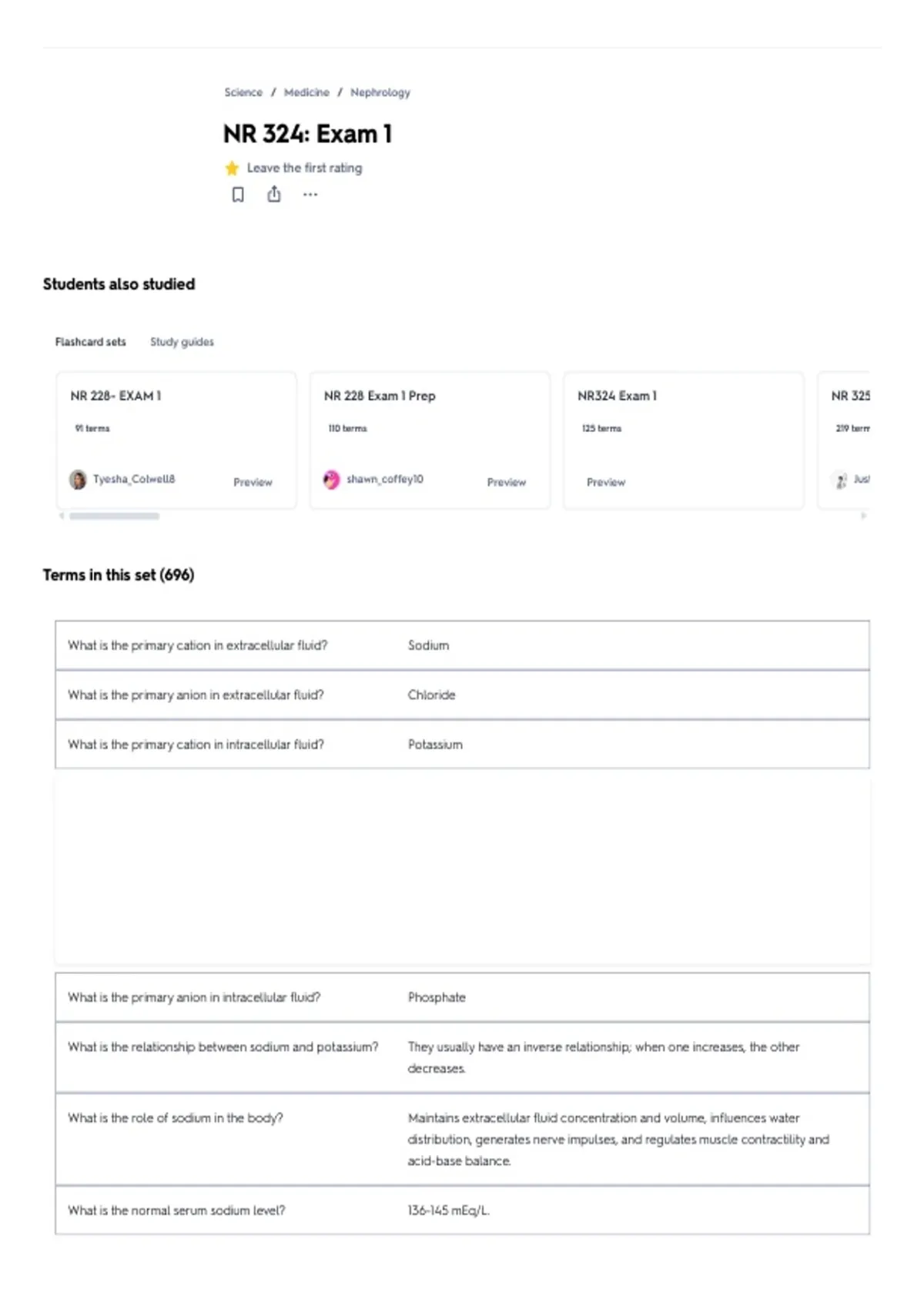The width and height of the screenshot is (924, 1309).
Task: Preview the NR 228 Exam 1 Prep set
Action: tap(506, 482)
